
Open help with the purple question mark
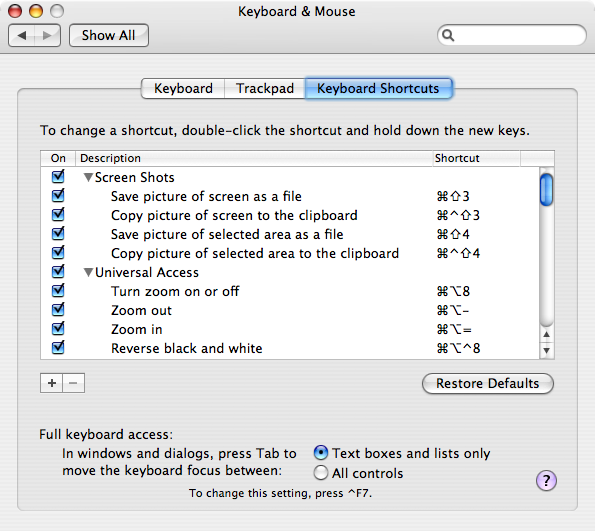coord(546,481)
